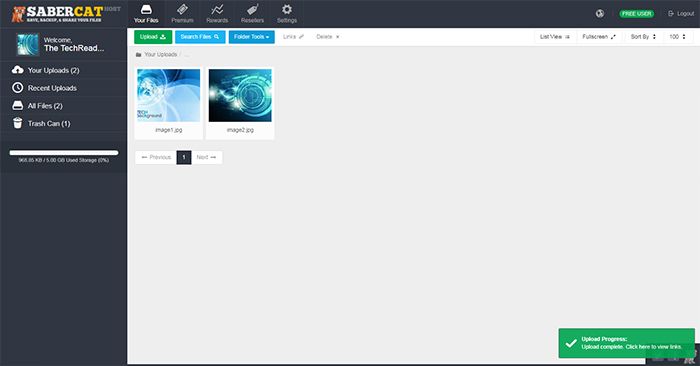Screen dimensions: 700x366
Task: Click the globe language icon
Action: pos(600,13)
